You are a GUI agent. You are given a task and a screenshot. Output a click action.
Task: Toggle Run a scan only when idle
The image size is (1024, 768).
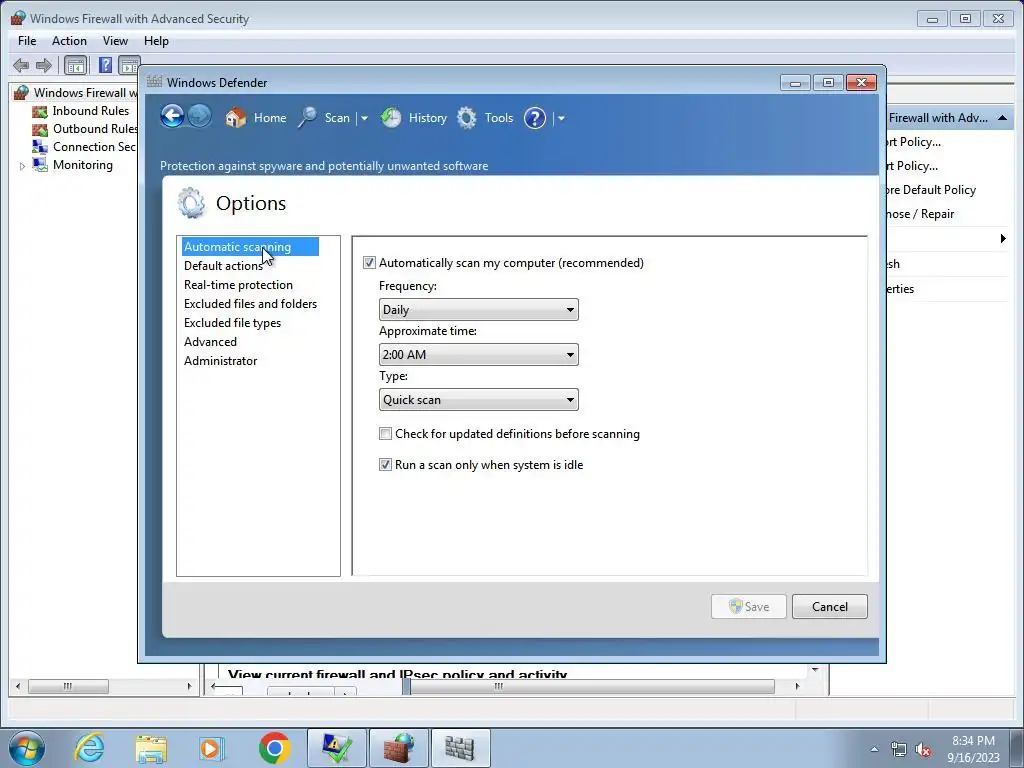pos(386,464)
